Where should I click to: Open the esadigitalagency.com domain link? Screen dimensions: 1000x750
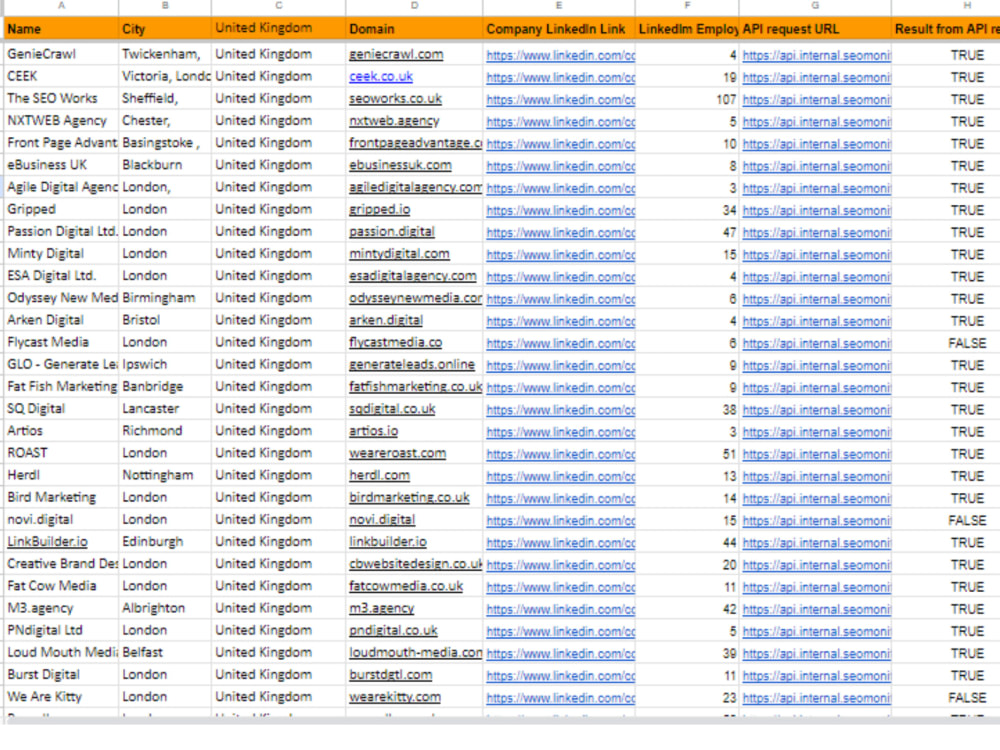(x=413, y=276)
